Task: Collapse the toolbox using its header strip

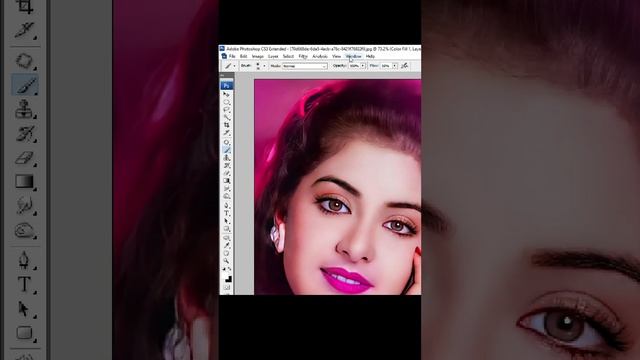Action: click(227, 76)
